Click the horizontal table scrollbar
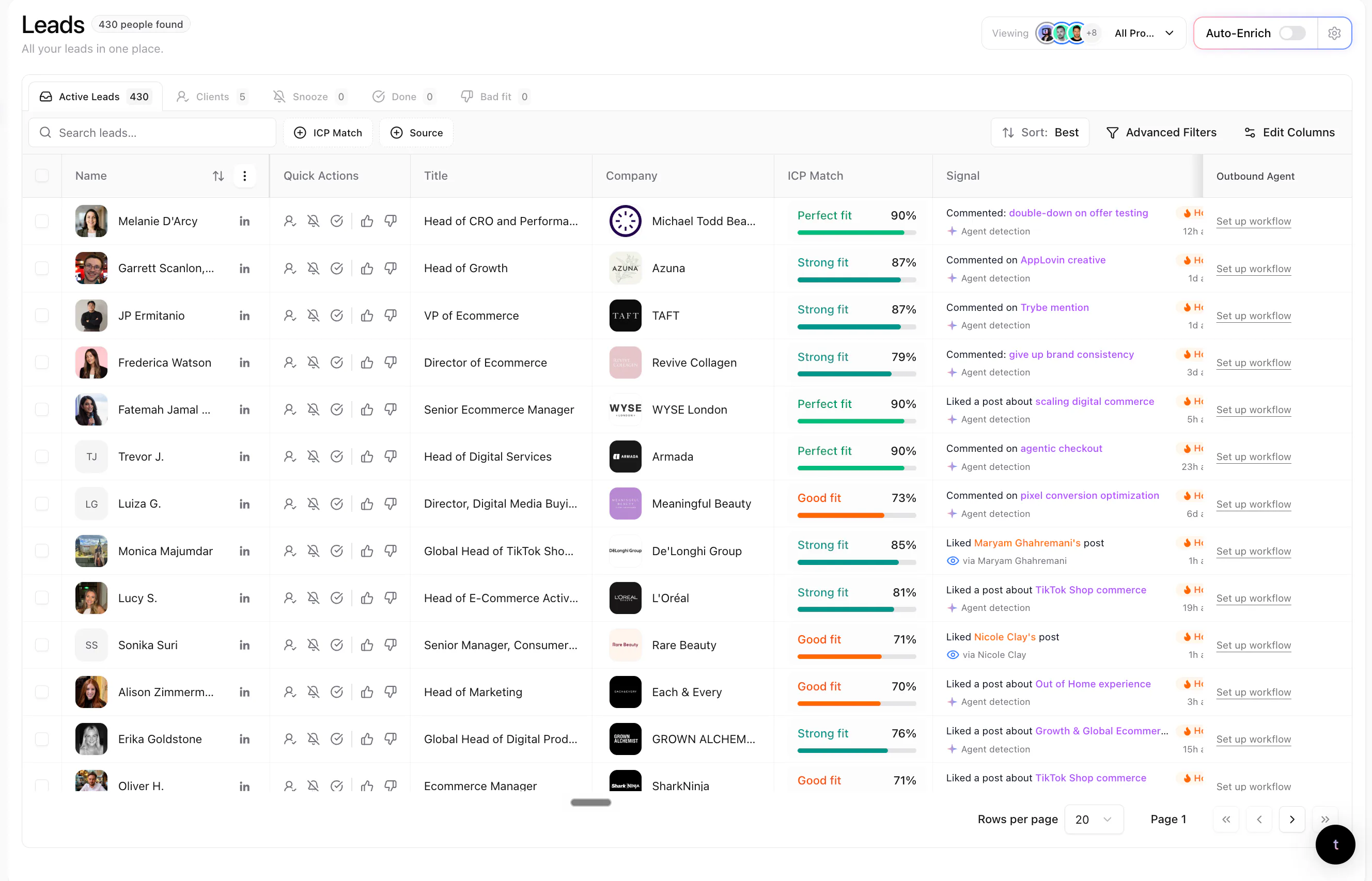This screenshot has height=881, width=1372. tap(590, 802)
